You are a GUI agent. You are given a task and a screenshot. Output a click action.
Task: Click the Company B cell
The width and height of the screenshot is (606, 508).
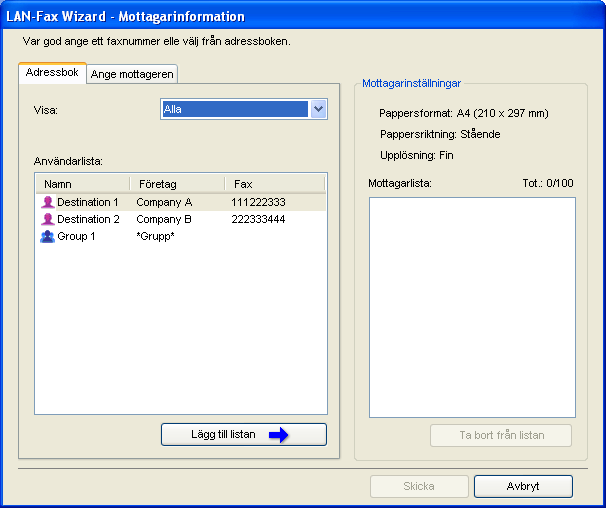click(x=164, y=219)
